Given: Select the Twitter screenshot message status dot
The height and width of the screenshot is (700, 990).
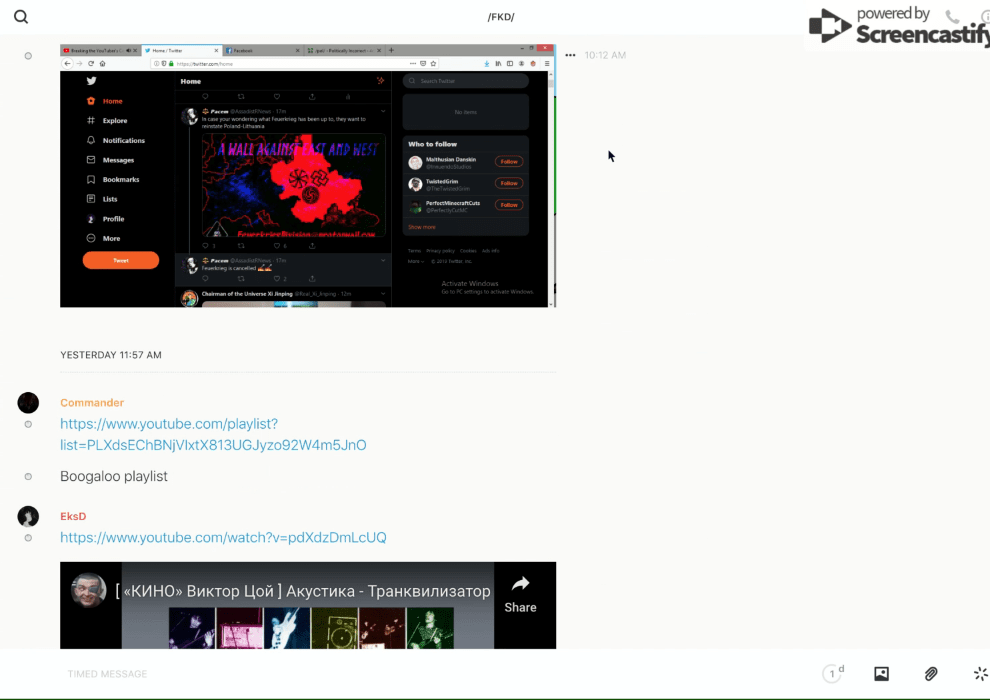Looking at the screenshot, I should (x=28, y=56).
